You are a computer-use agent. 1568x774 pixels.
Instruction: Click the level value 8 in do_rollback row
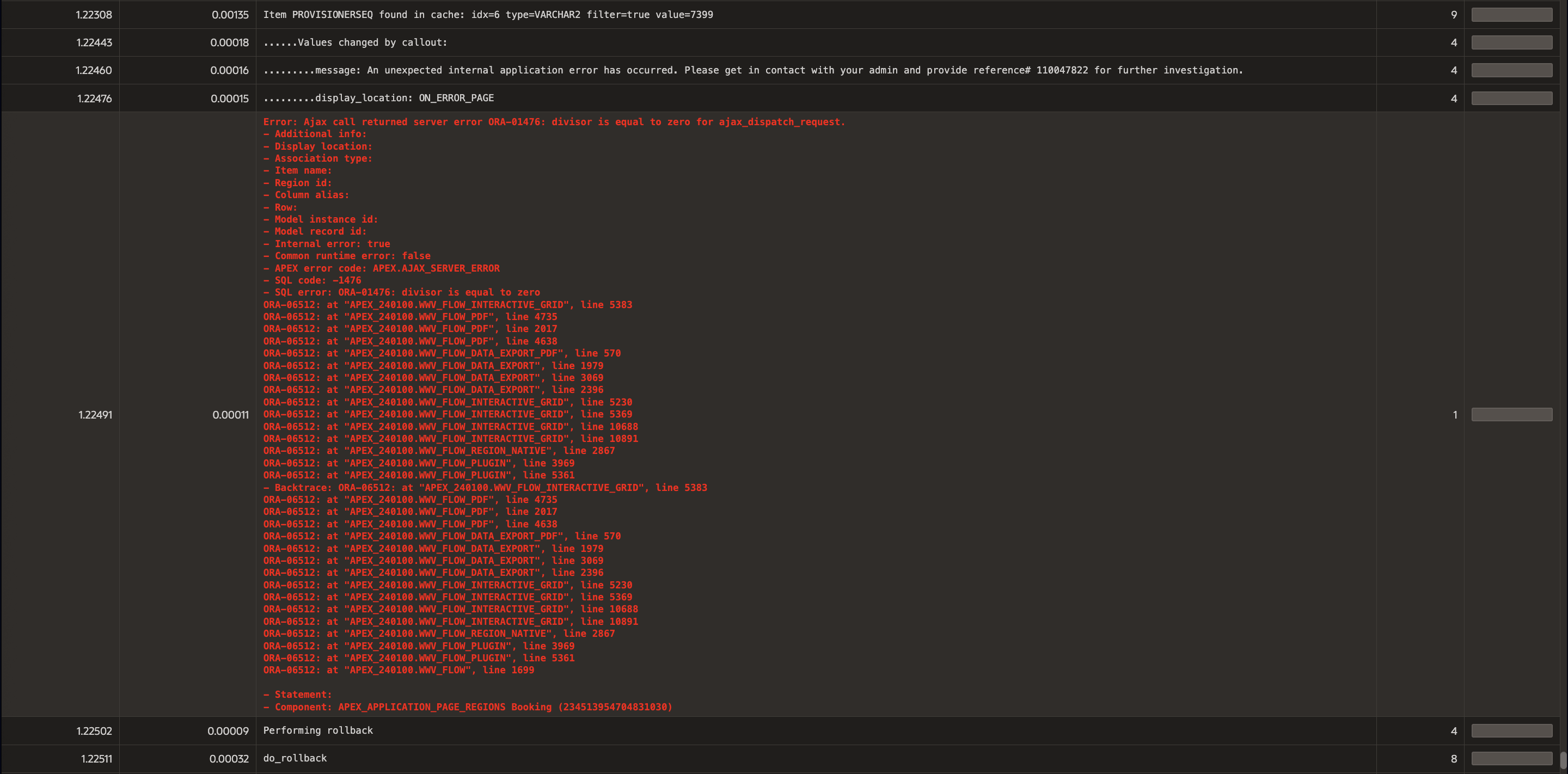(x=1454, y=759)
